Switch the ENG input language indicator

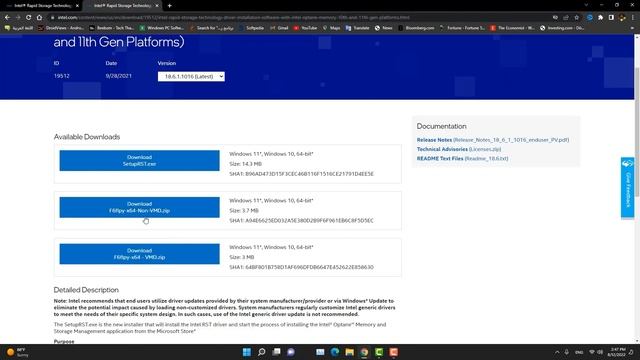pos(579,352)
